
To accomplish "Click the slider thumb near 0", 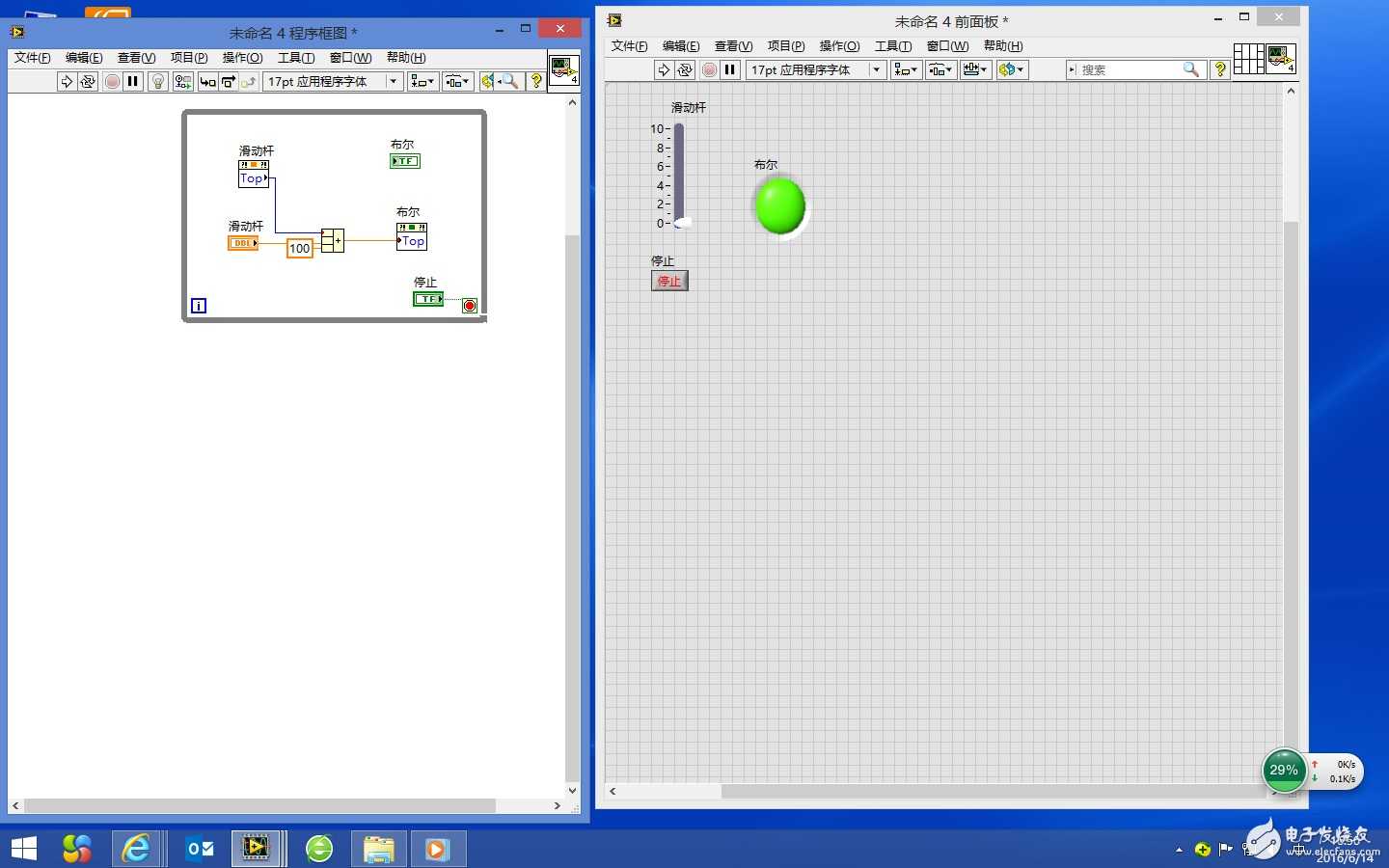I will [682, 223].
